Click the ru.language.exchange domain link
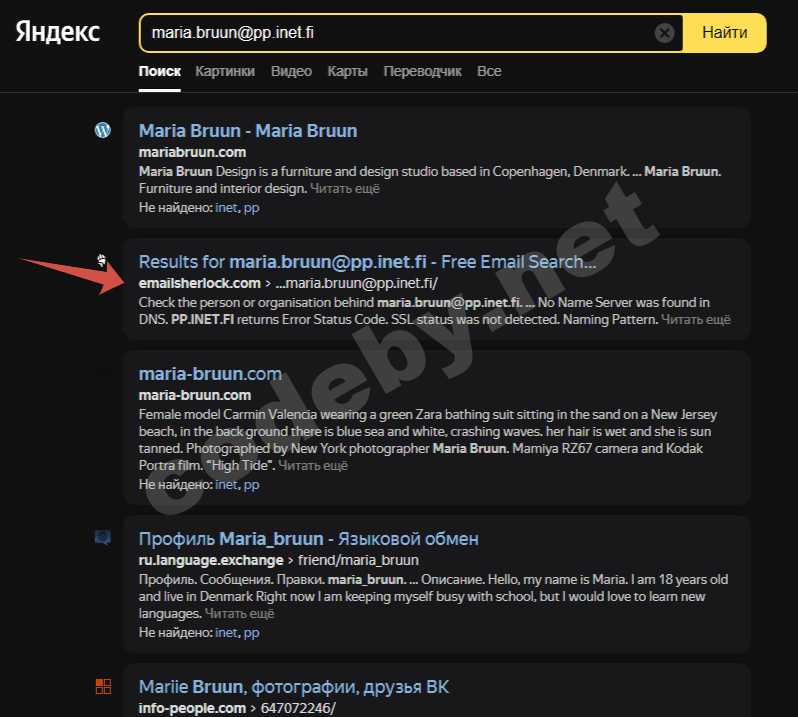This screenshot has width=798, height=717. click(211, 560)
